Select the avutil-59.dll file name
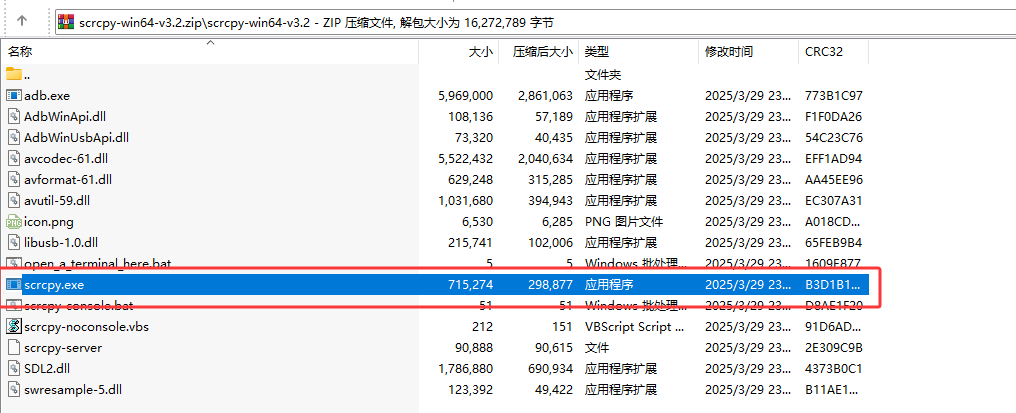Viewport: 1016px width, 413px height. click(x=59, y=200)
